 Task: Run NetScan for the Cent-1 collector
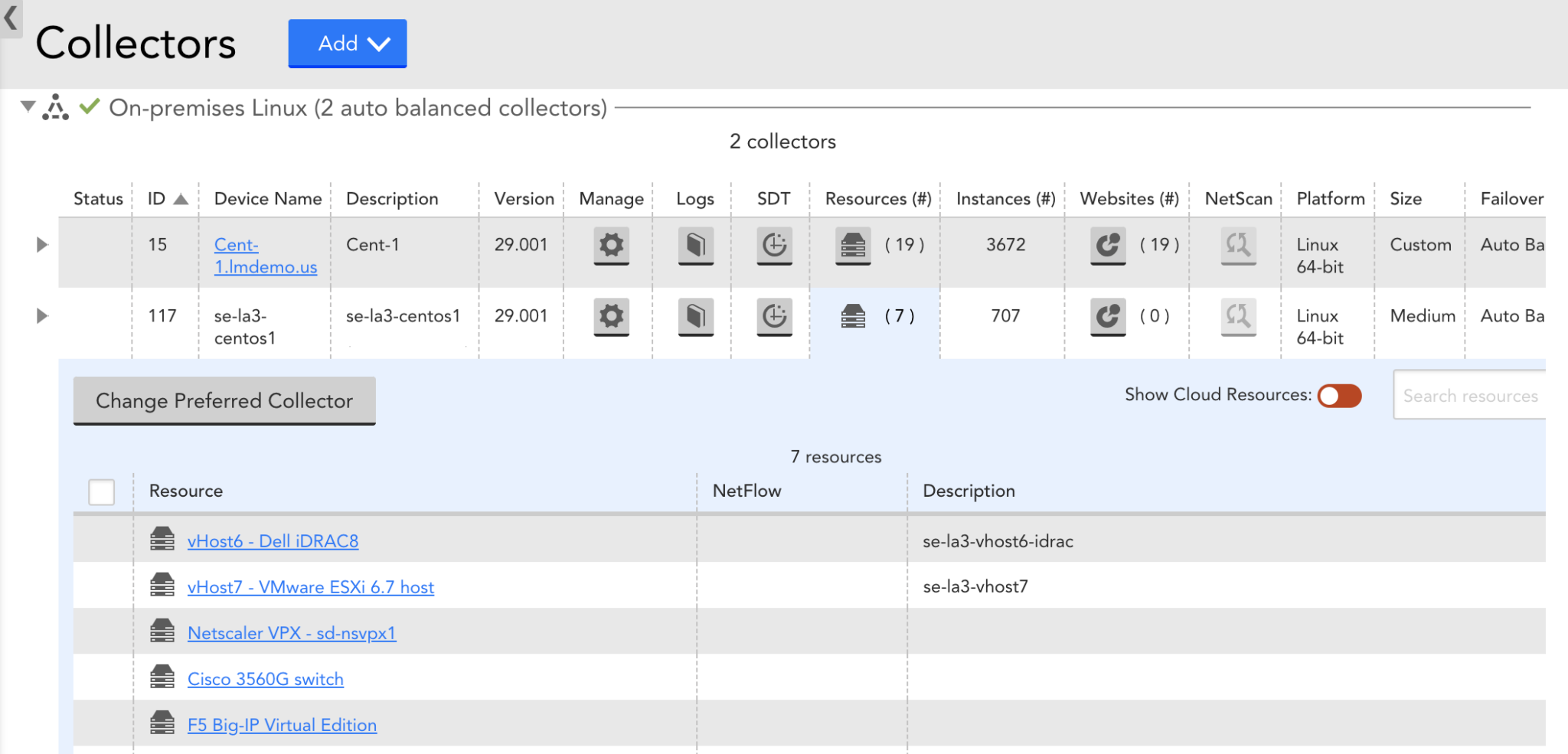coord(1238,246)
